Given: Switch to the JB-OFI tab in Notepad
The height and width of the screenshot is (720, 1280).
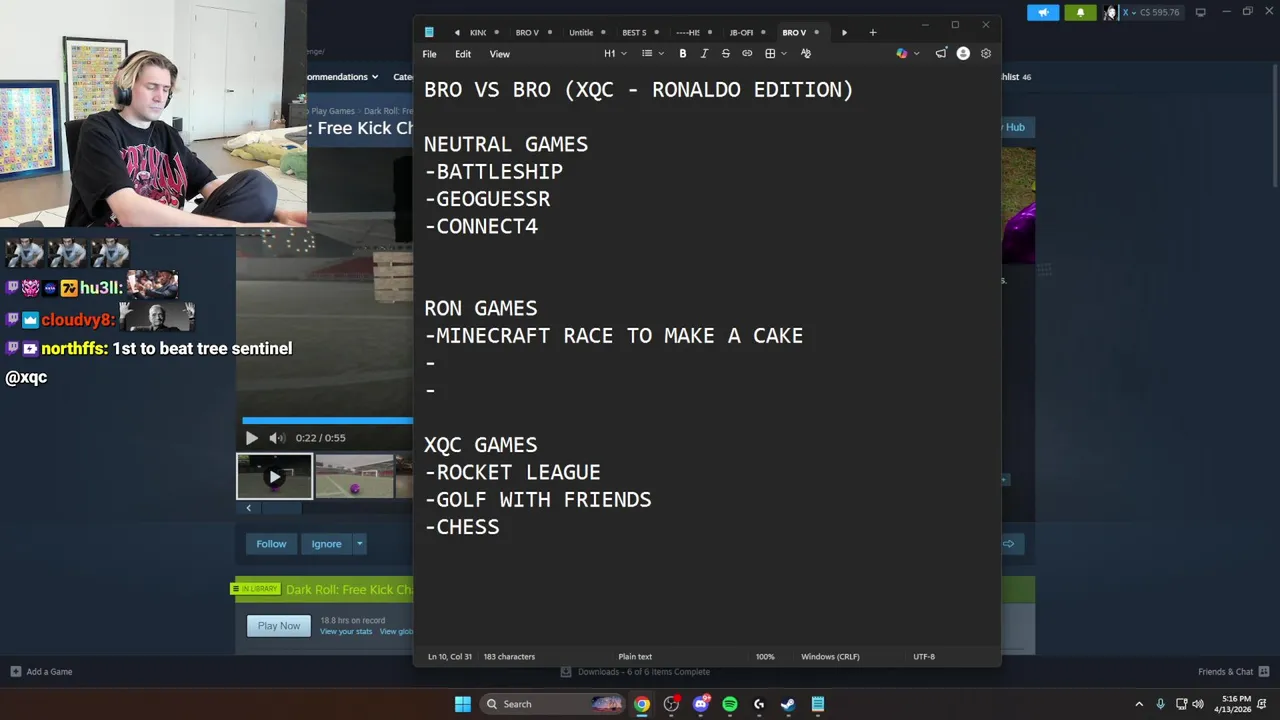Looking at the screenshot, I should (741, 32).
